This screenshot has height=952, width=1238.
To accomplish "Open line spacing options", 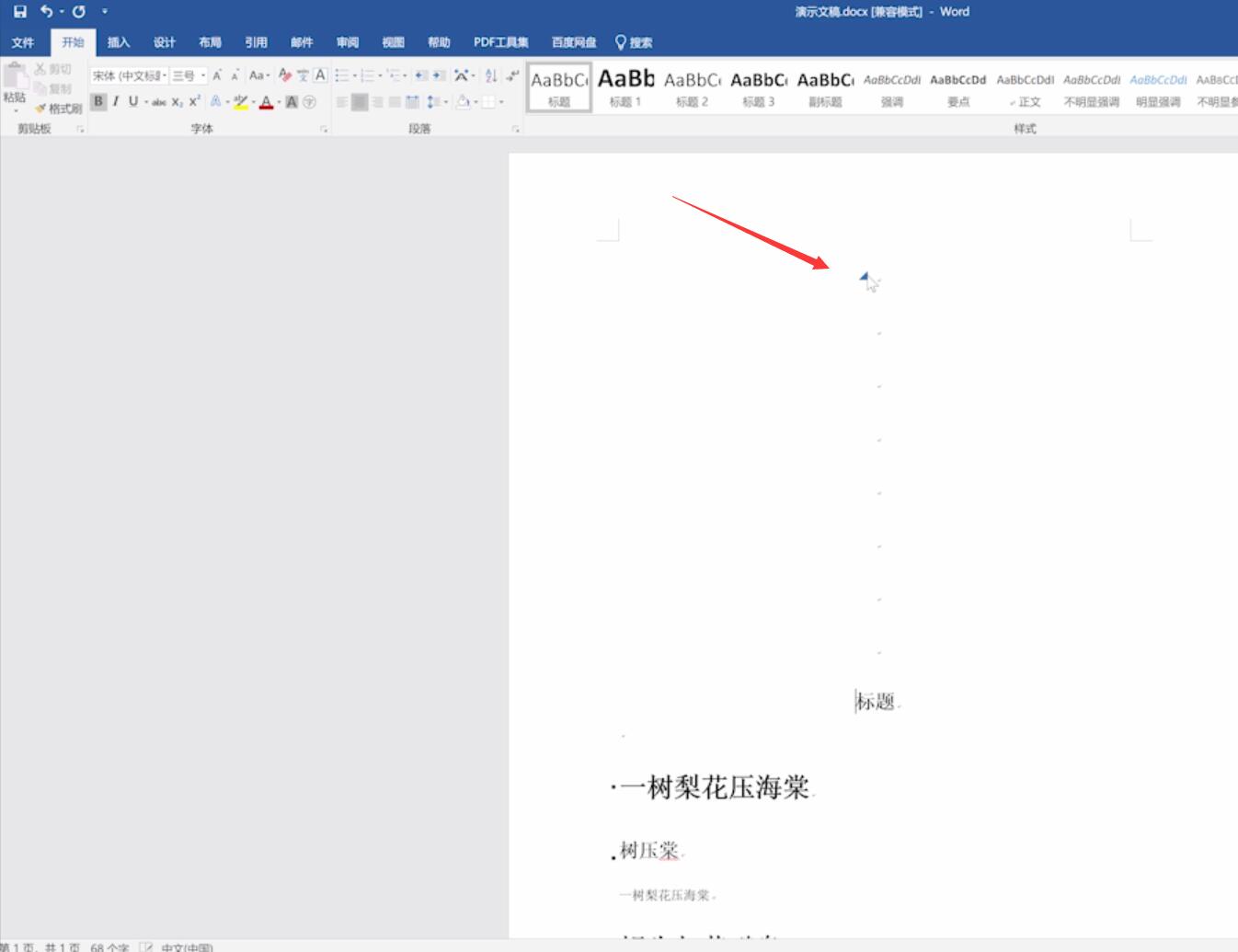I will pyautogui.click(x=436, y=101).
